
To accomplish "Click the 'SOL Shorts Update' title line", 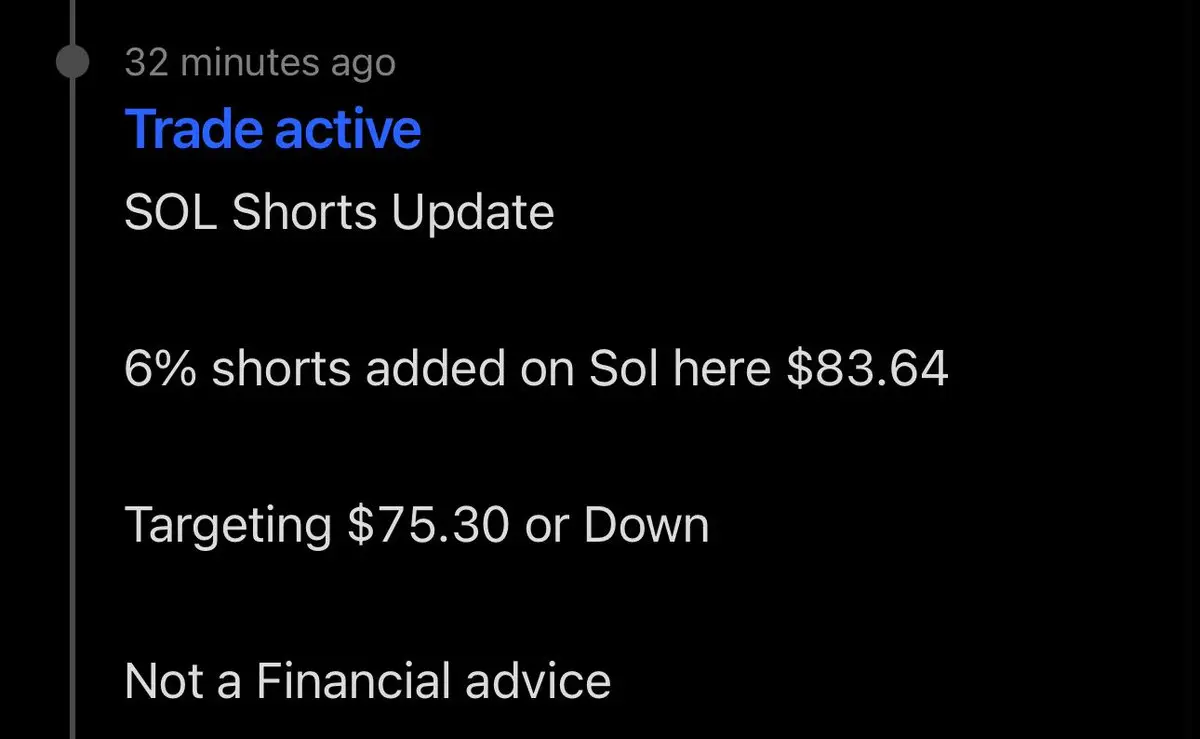I will [339, 213].
